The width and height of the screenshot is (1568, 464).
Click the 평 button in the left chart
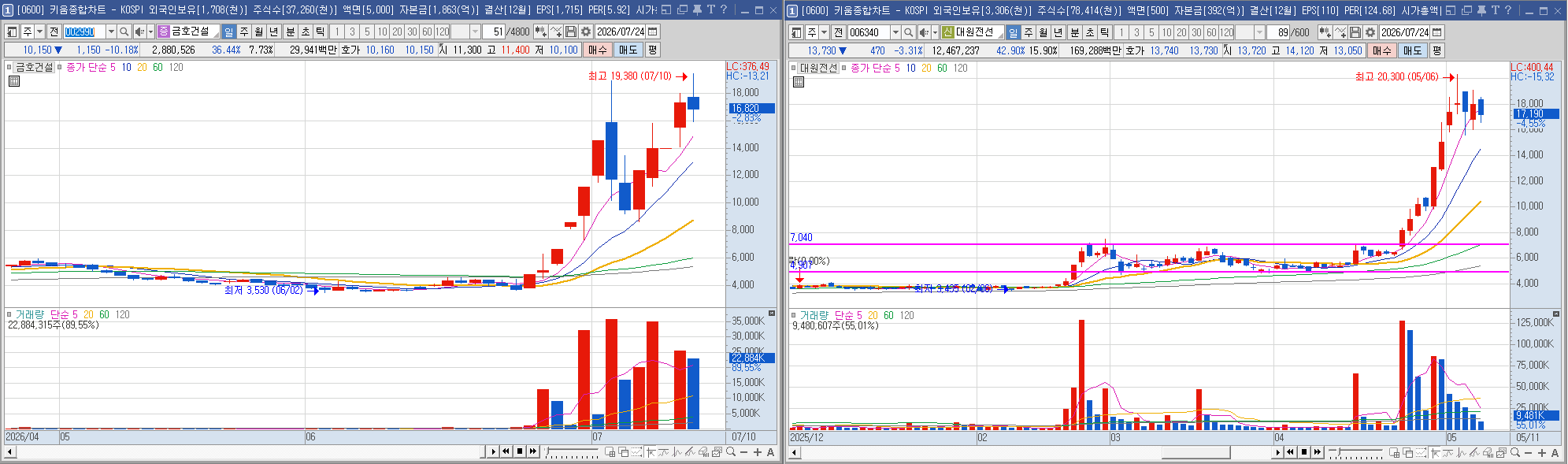coord(651,50)
